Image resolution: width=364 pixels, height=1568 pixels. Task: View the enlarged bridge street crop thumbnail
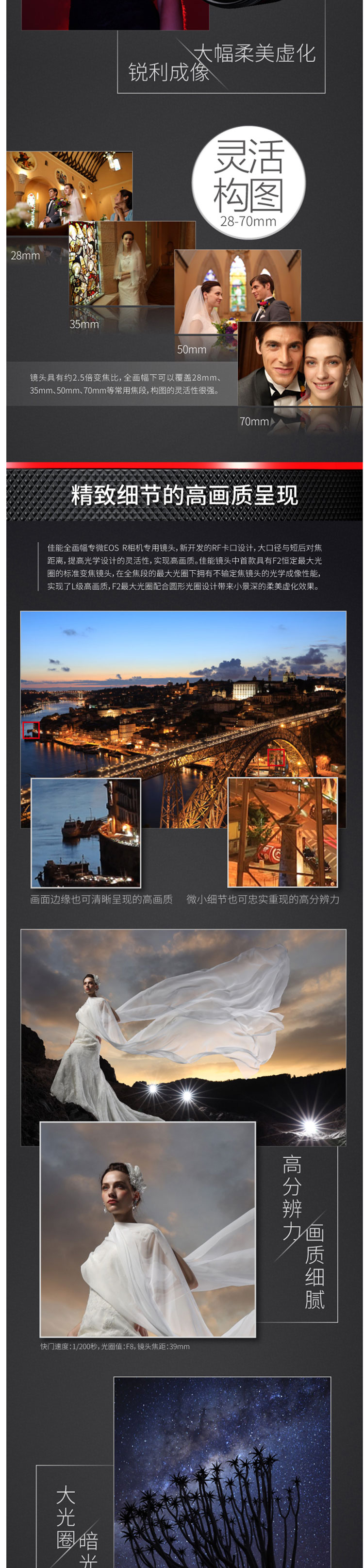282,832
